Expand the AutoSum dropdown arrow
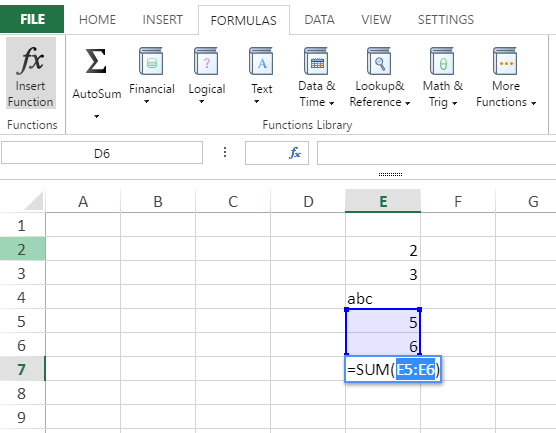556x433 pixels. 96,116
